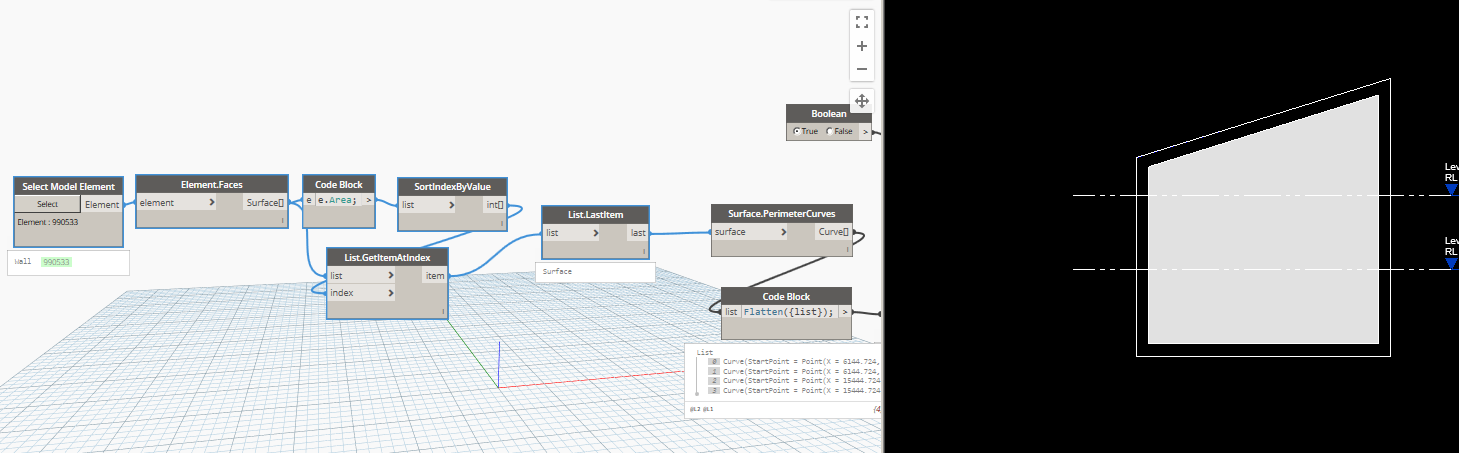
Task: Click index 1 Curve row in list preview
Action: coord(794,371)
